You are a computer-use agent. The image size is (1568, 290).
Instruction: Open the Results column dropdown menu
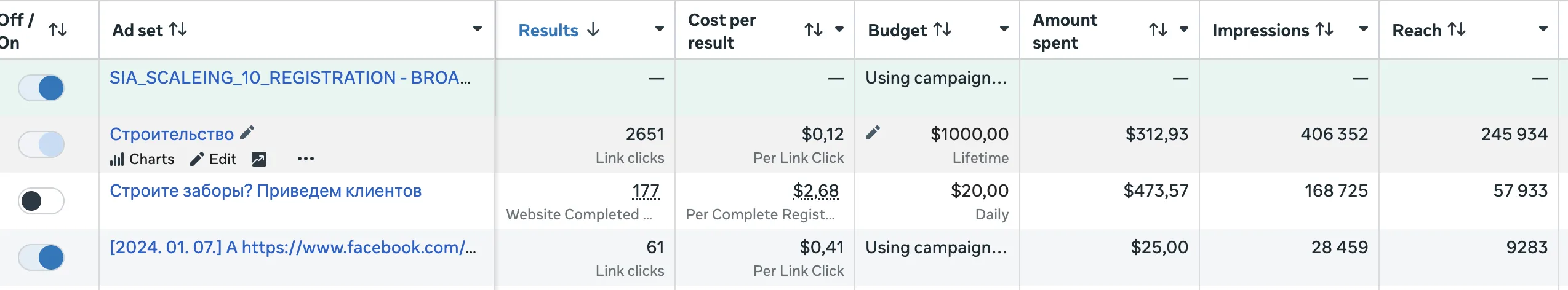(659, 29)
